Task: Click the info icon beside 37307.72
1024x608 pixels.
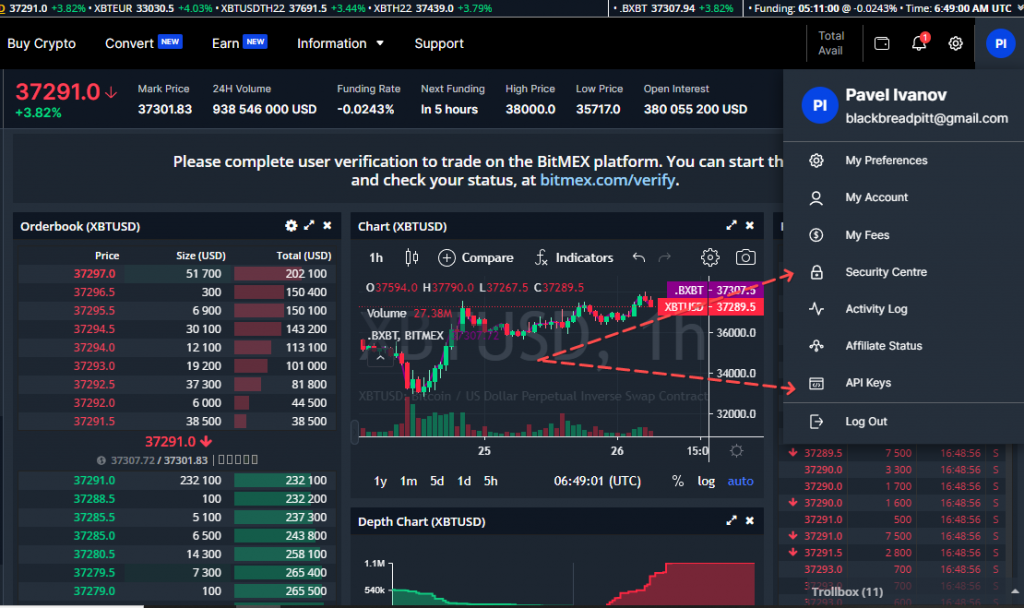Action: [101, 460]
